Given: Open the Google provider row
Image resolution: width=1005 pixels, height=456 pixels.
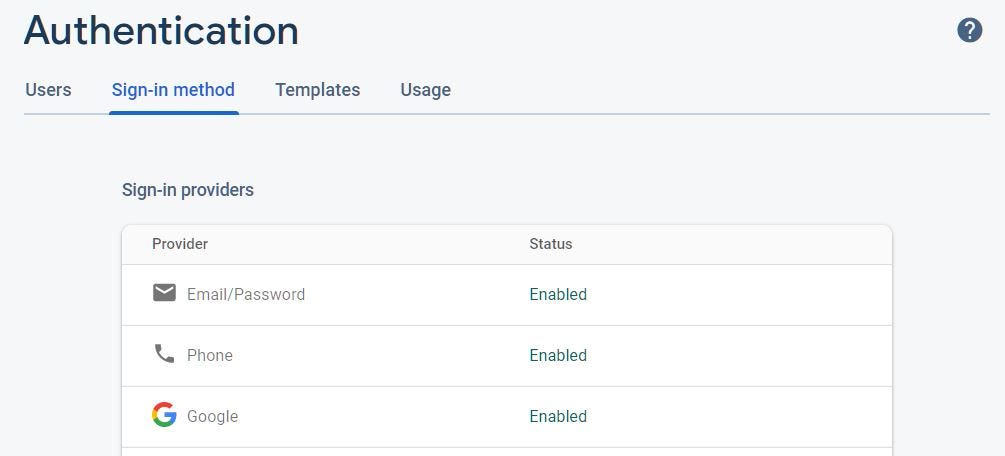Looking at the screenshot, I should tap(507, 417).
